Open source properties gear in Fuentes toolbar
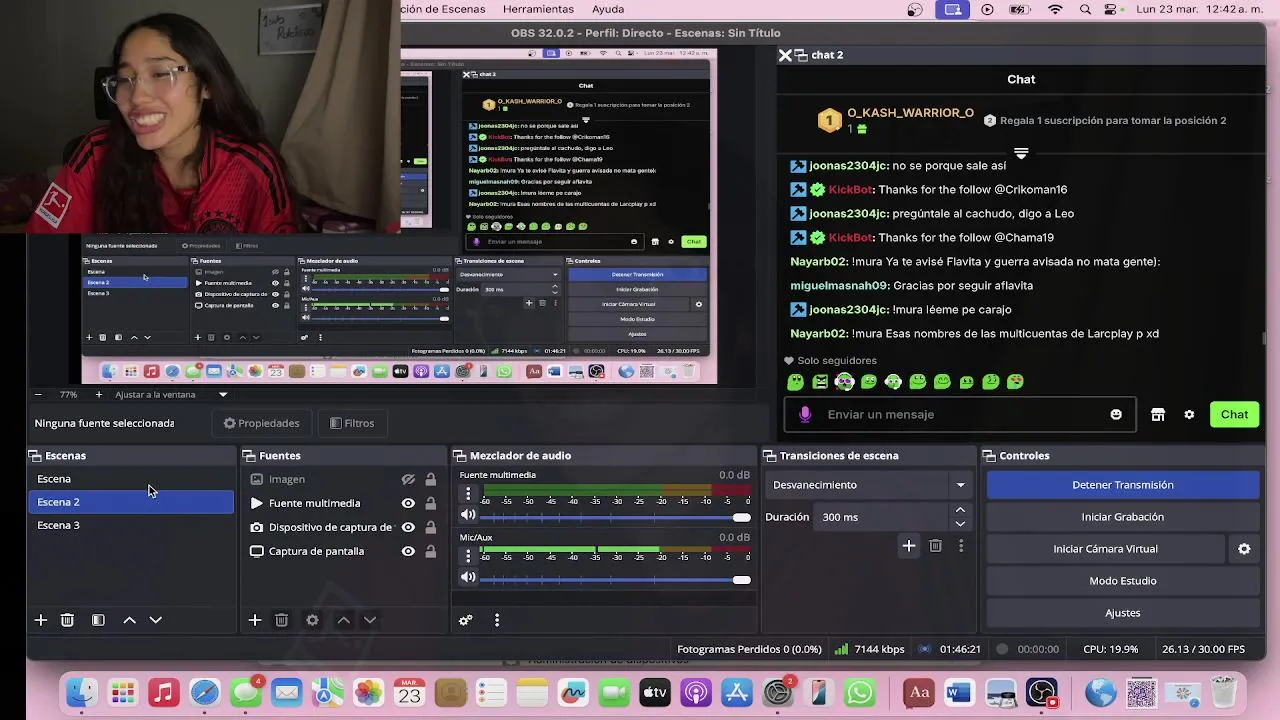1280x720 pixels. (312, 620)
